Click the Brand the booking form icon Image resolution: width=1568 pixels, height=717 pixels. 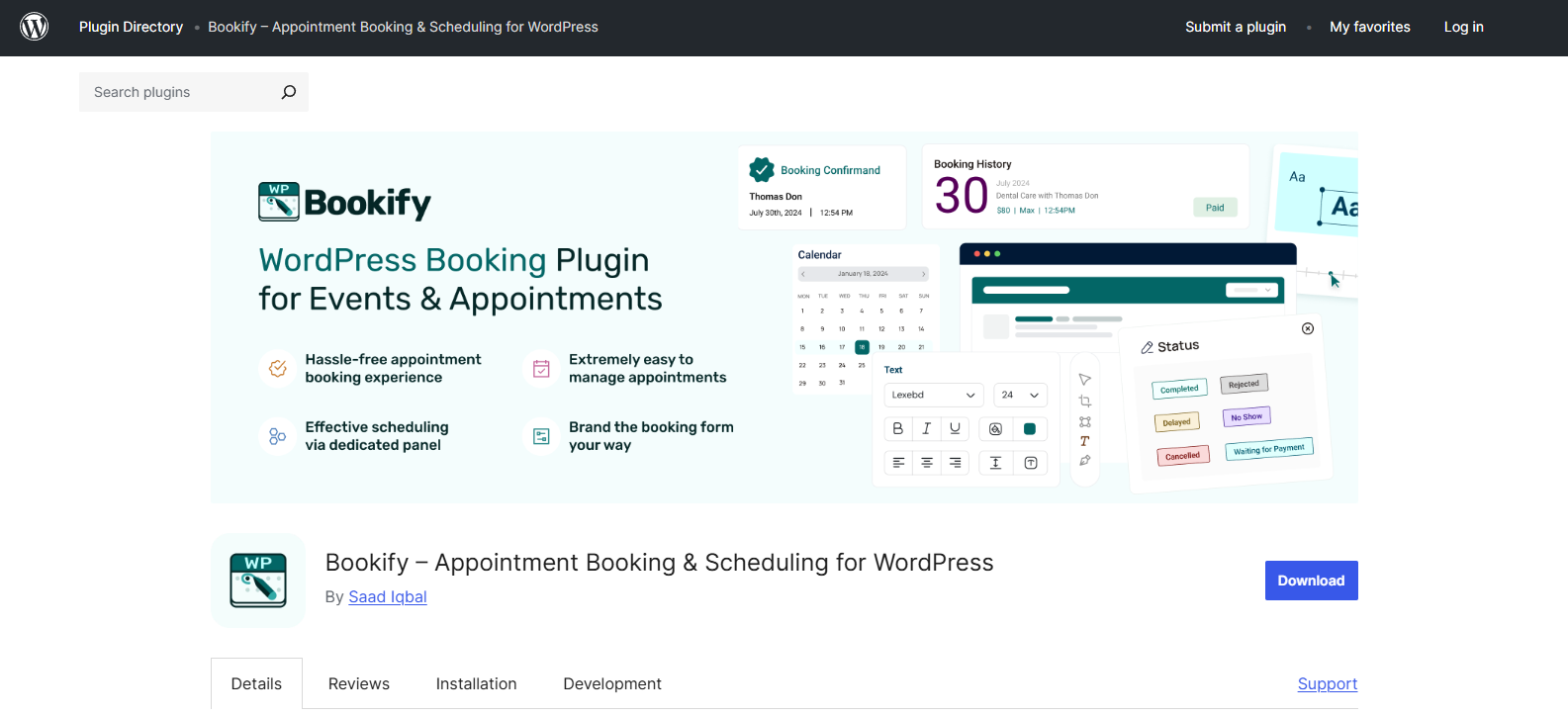[x=541, y=436]
